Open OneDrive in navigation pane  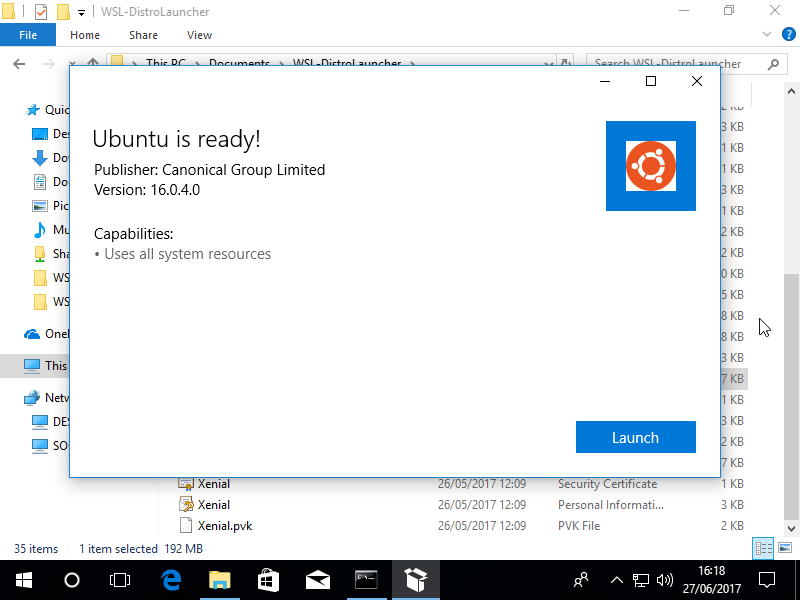(46, 334)
